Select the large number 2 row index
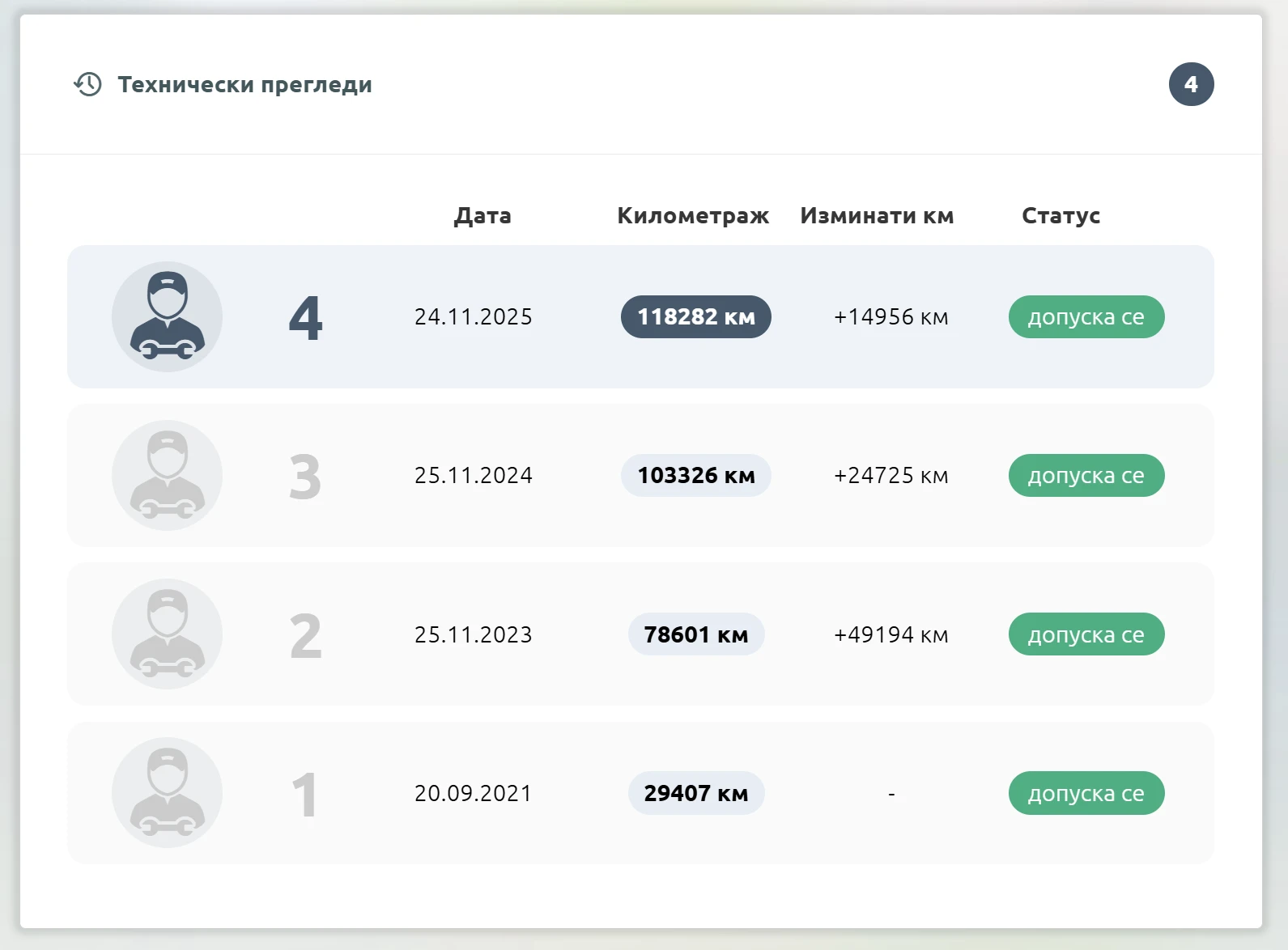The image size is (1288, 950). tap(305, 635)
